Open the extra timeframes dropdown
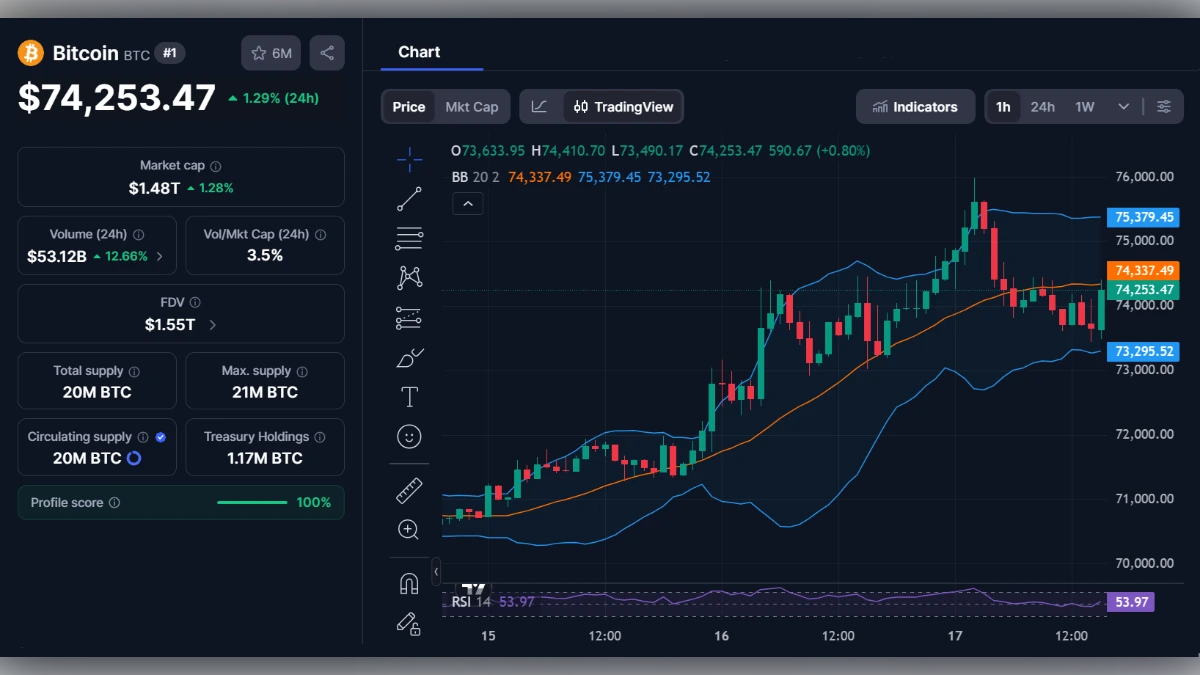Viewport: 1200px width, 675px height. click(x=1123, y=106)
